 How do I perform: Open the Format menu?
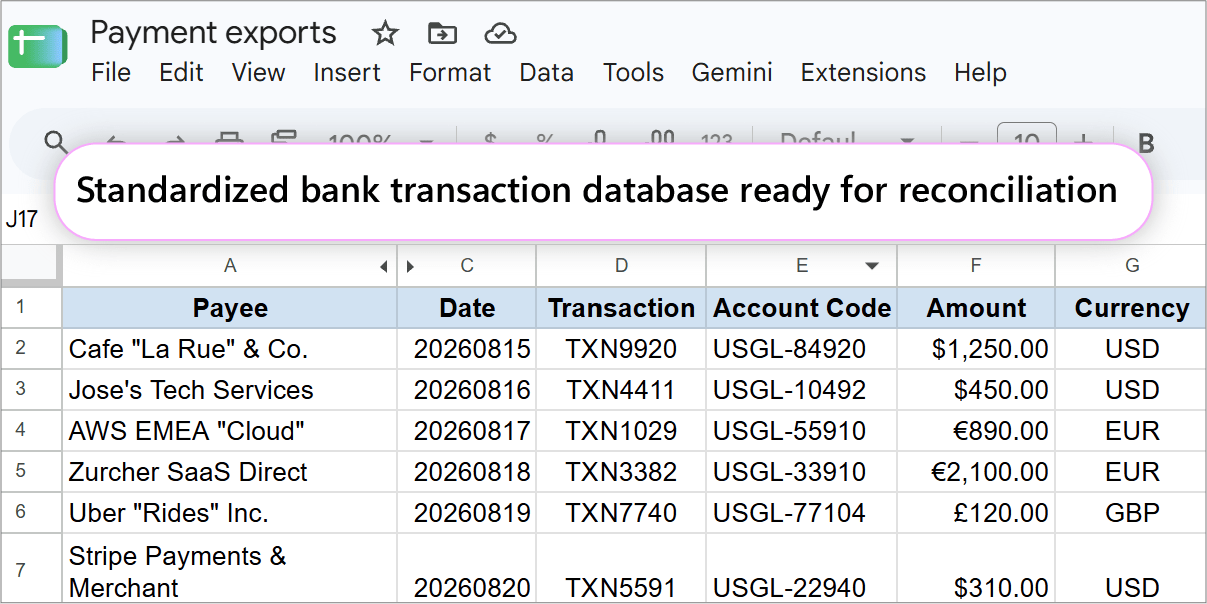(x=450, y=73)
